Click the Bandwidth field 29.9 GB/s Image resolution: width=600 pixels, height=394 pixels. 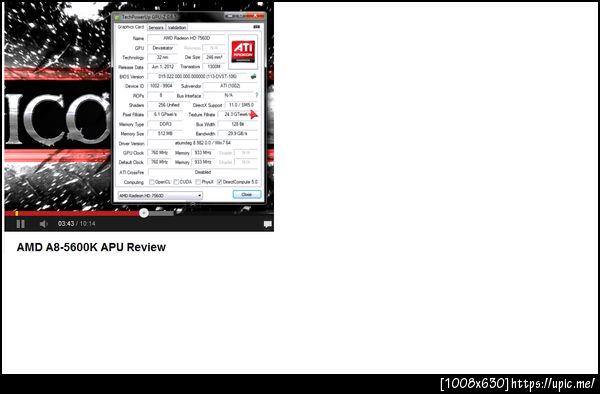238,134
